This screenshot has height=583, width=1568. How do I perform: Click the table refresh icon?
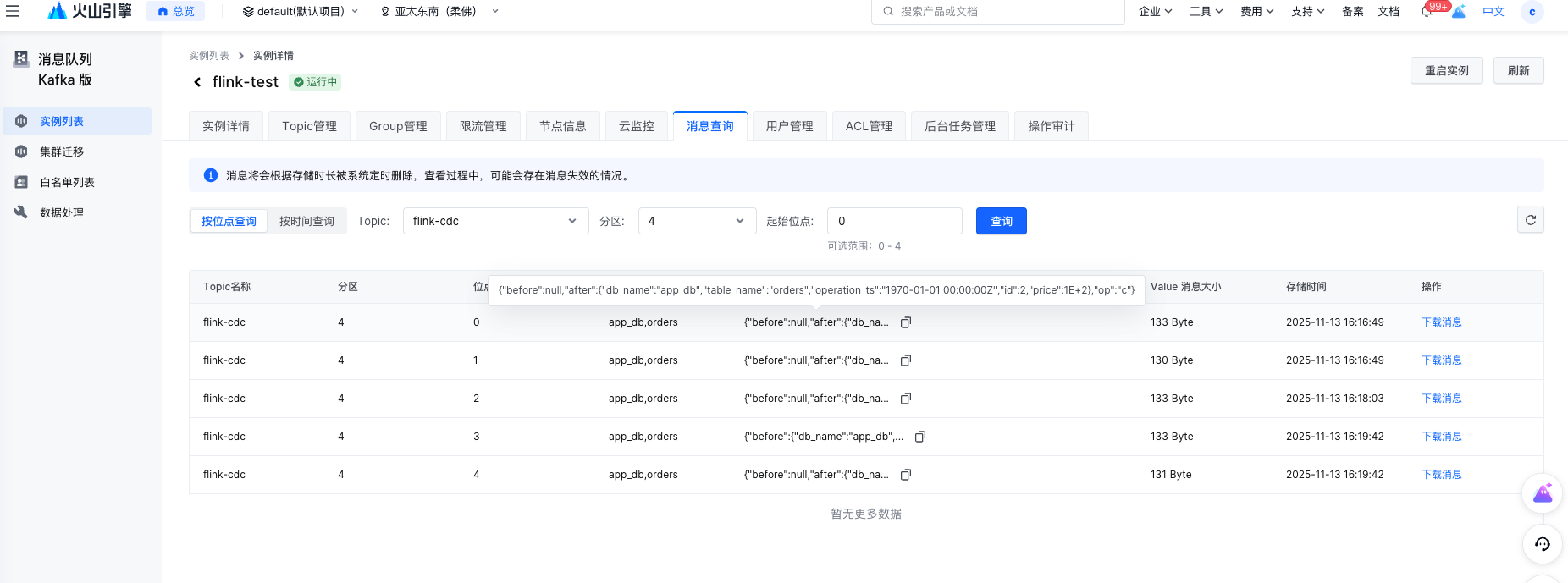(x=1530, y=220)
